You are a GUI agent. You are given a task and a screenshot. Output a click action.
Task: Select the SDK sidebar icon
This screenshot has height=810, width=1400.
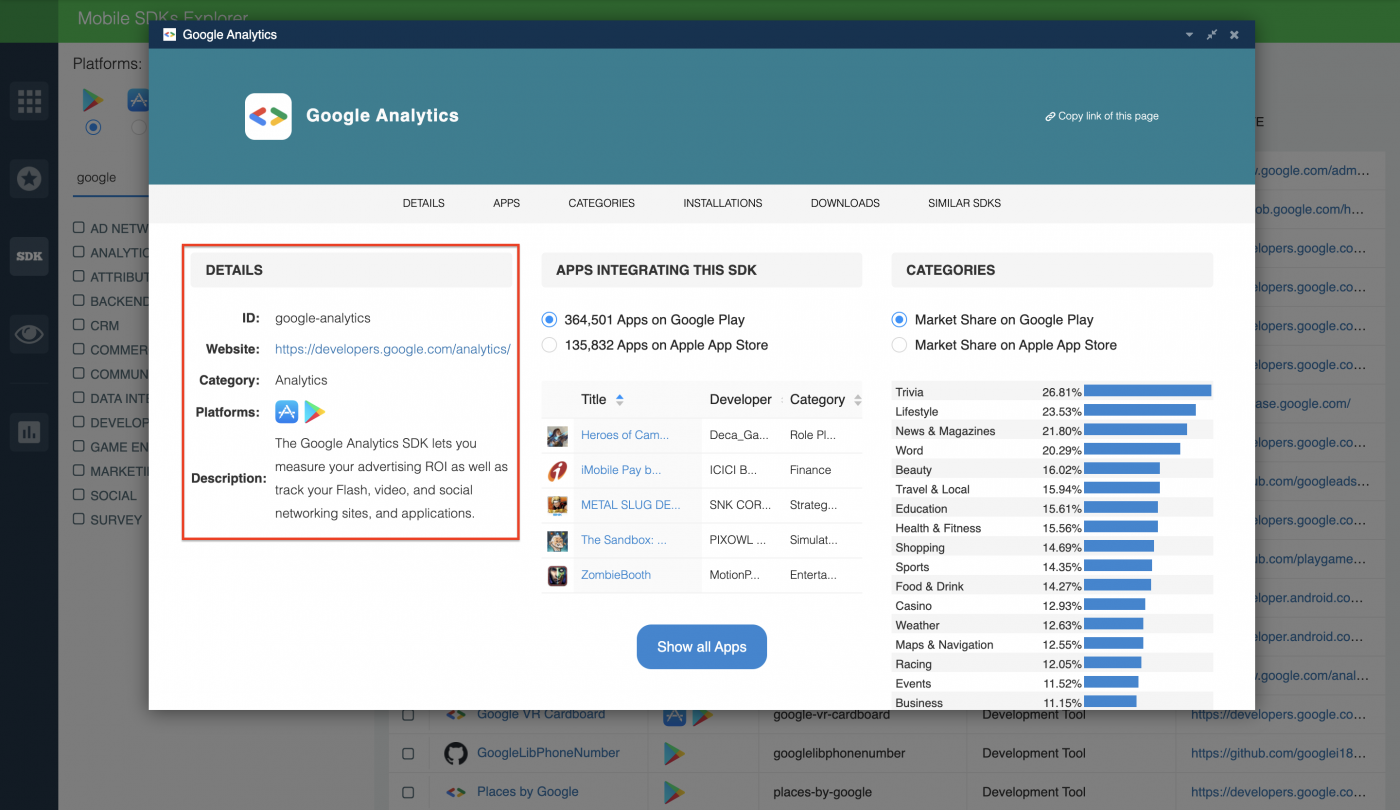(x=29, y=256)
